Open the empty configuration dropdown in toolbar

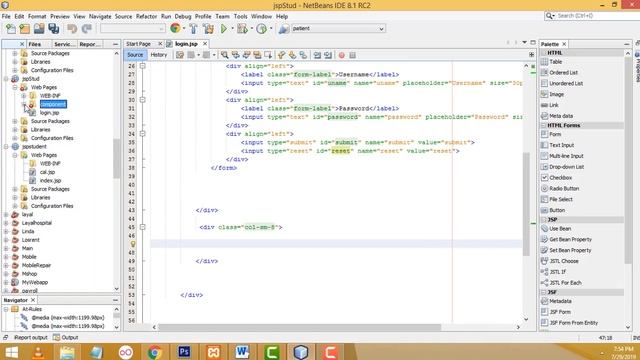tap(133, 29)
